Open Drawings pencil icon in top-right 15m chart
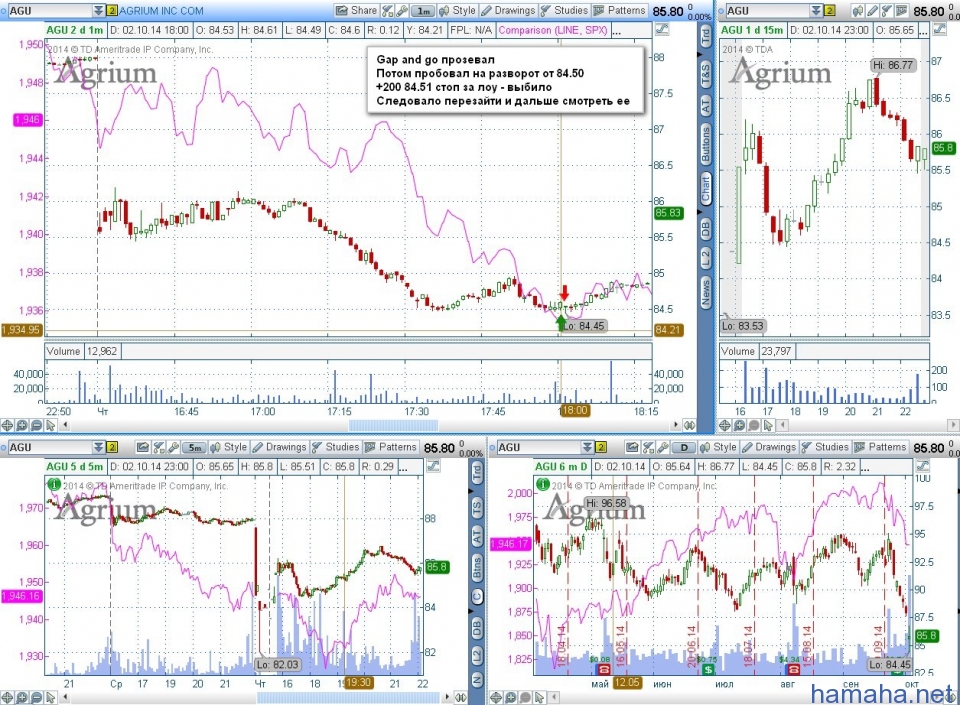This screenshot has height=705, width=960. coord(872,10)
